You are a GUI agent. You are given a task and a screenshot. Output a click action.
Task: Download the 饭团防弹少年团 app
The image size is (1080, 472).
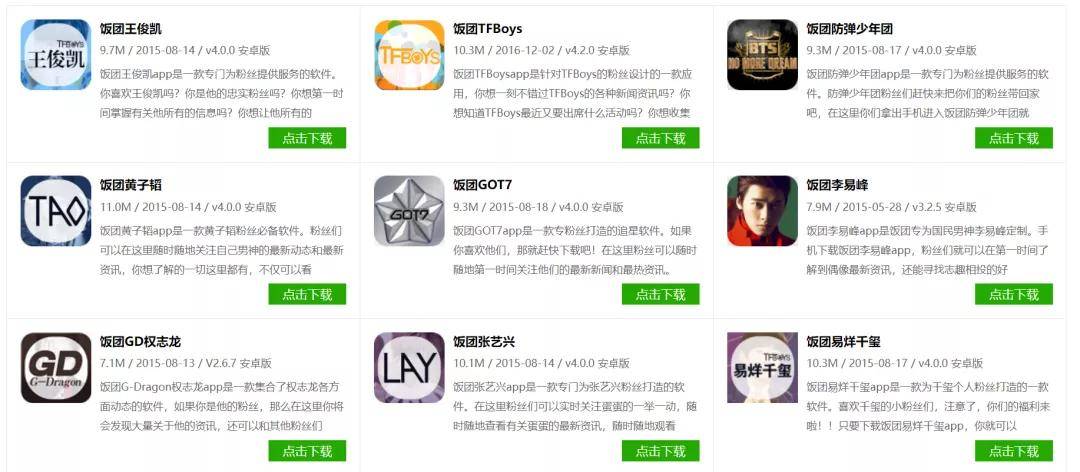click(x=1014, y=138)
